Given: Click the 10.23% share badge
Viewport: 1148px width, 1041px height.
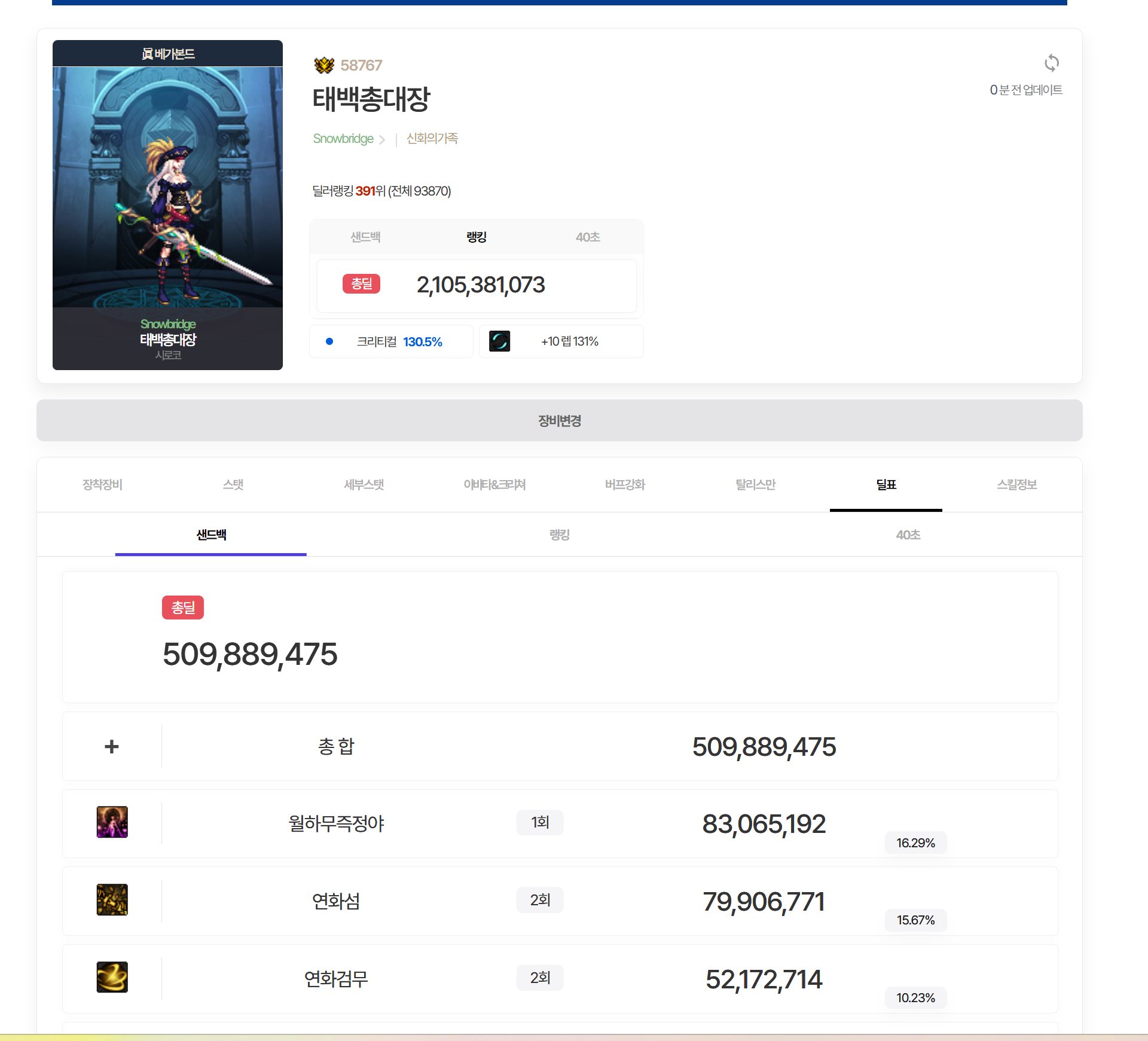Looking at the screenshot, I should 915,997.
